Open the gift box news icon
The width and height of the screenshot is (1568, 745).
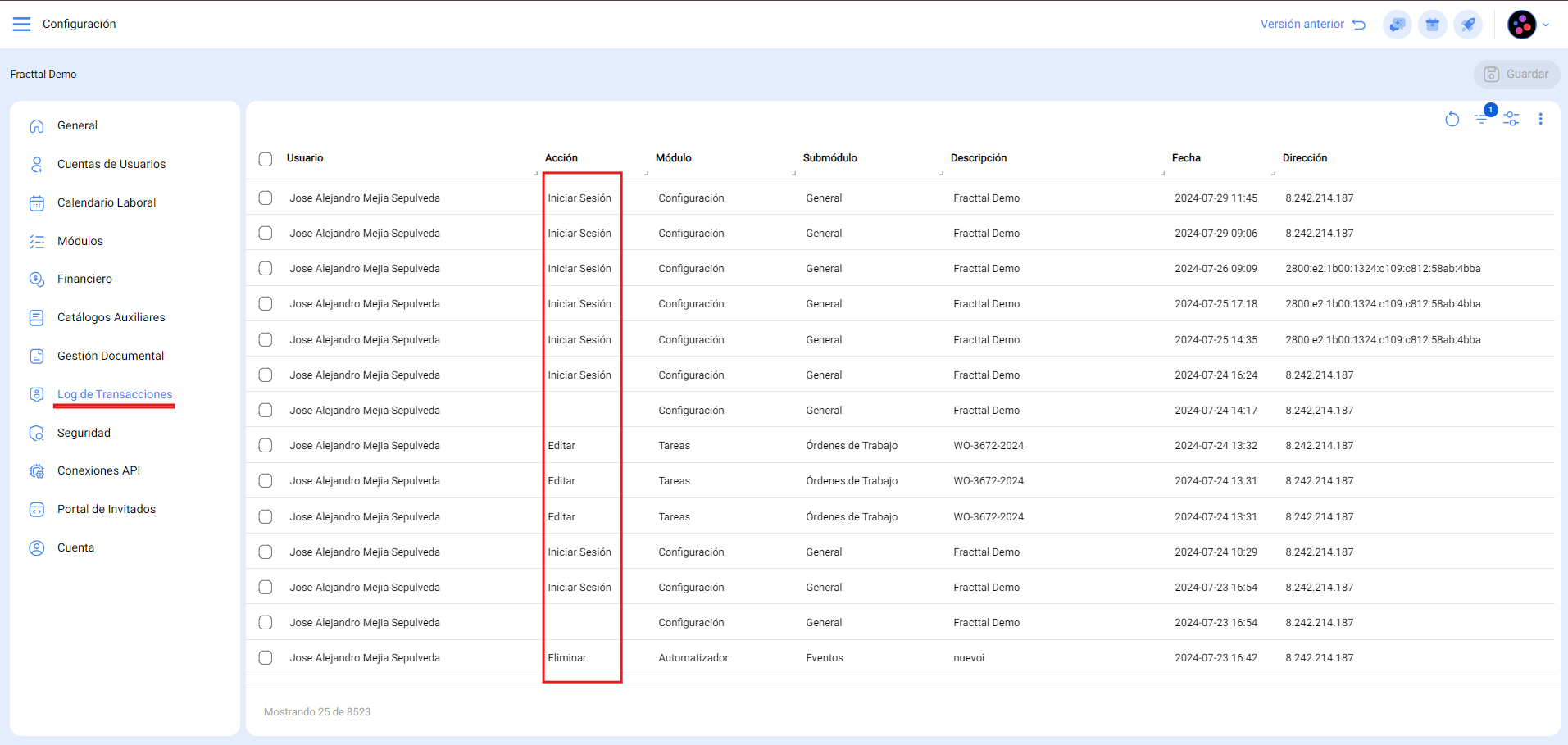tap(1432, 25)
